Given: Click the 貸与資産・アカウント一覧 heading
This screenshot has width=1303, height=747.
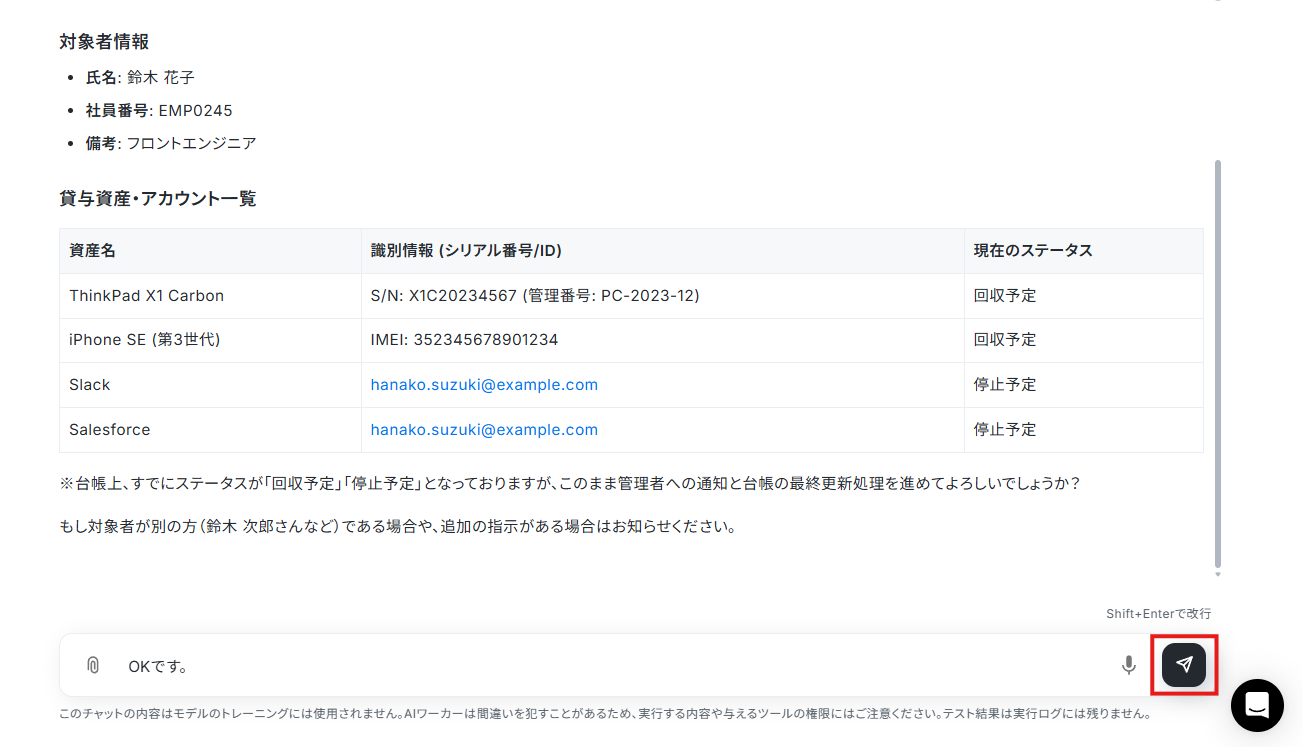Looking at the screenshot, I should (x=158, y=199).
